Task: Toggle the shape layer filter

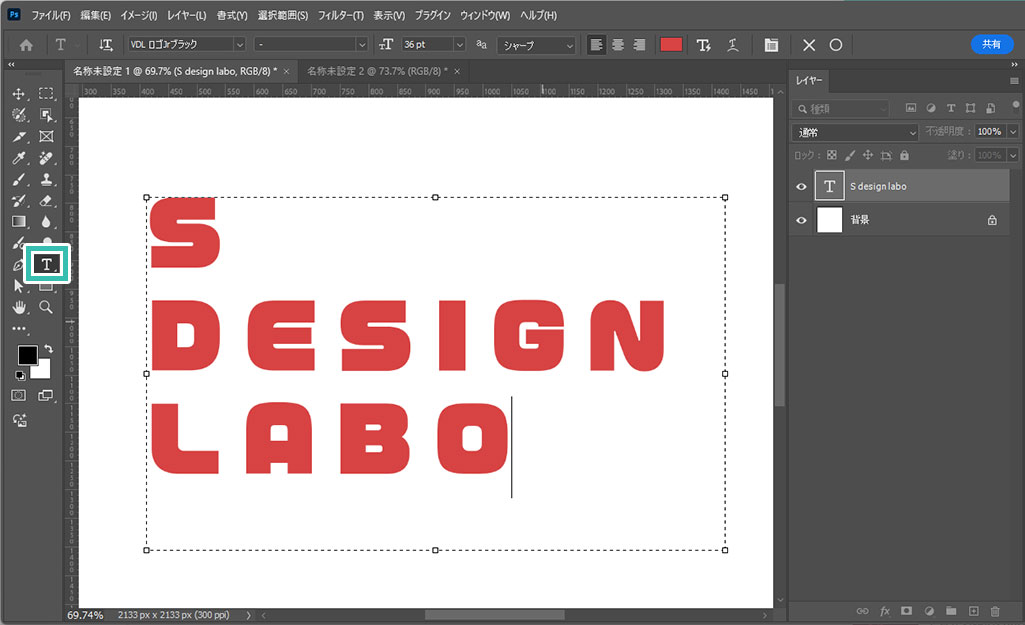Action: tap(971, 108)
